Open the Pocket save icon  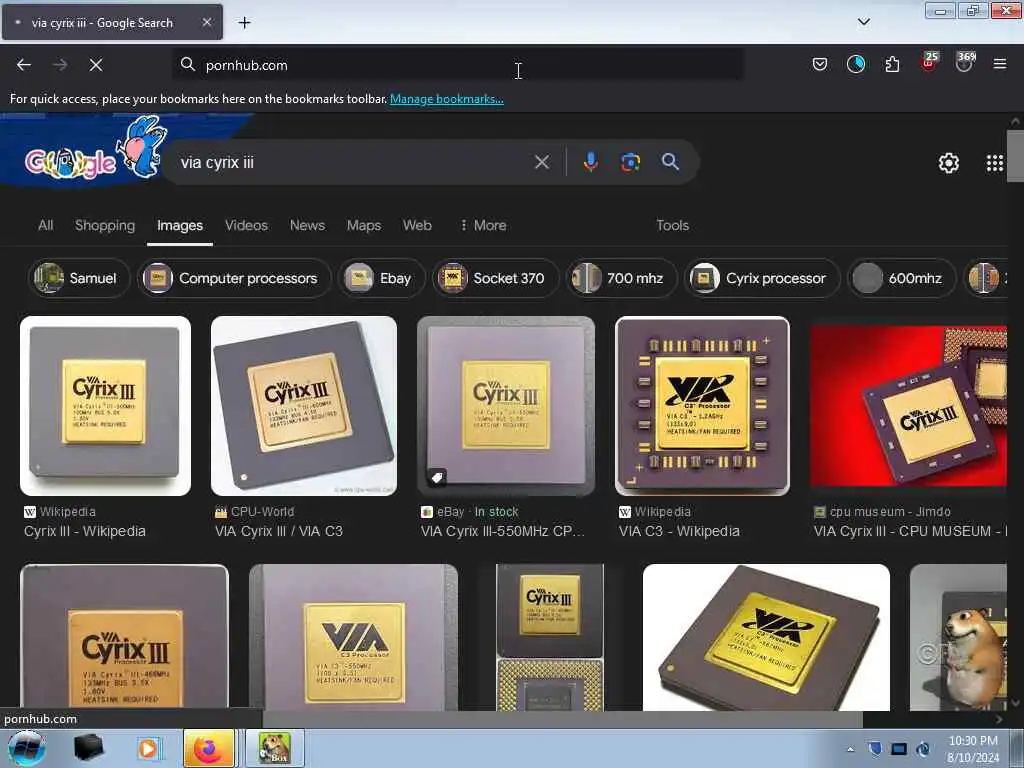coord(820,64)
